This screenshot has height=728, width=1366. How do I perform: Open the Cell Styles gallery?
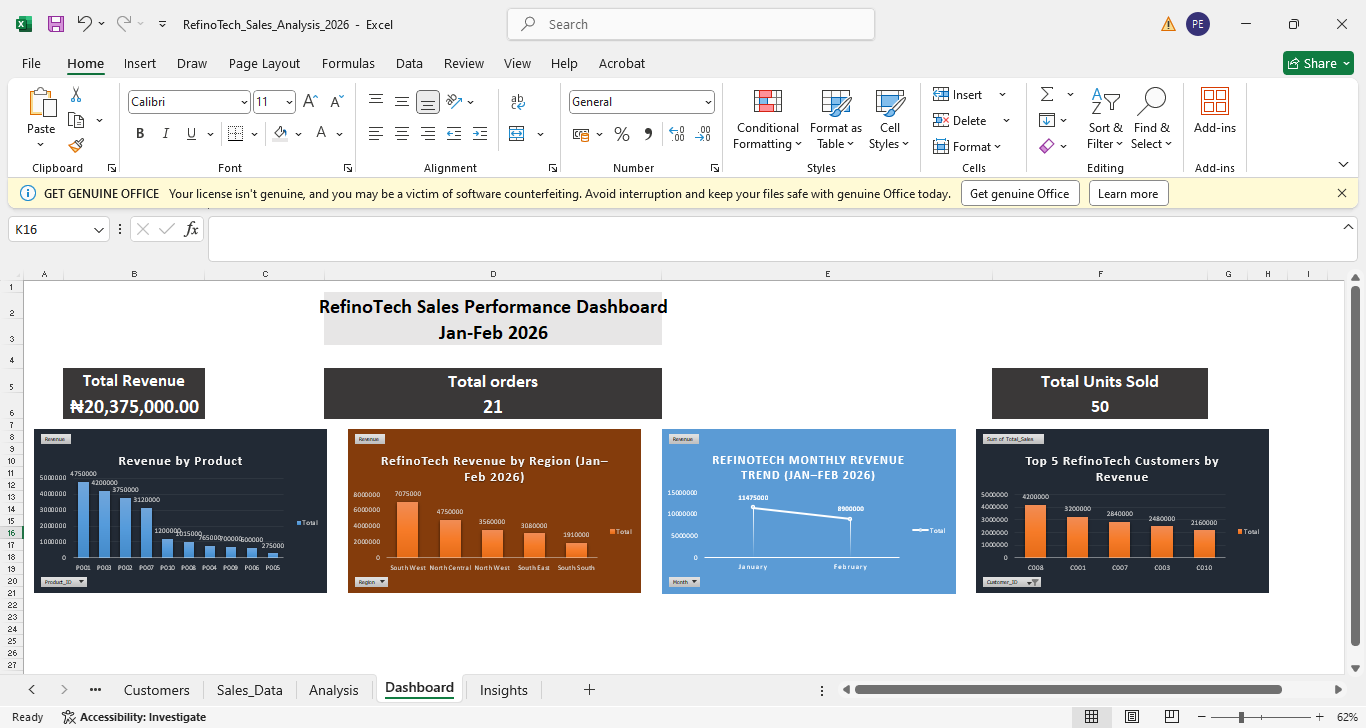click(889, 119)
